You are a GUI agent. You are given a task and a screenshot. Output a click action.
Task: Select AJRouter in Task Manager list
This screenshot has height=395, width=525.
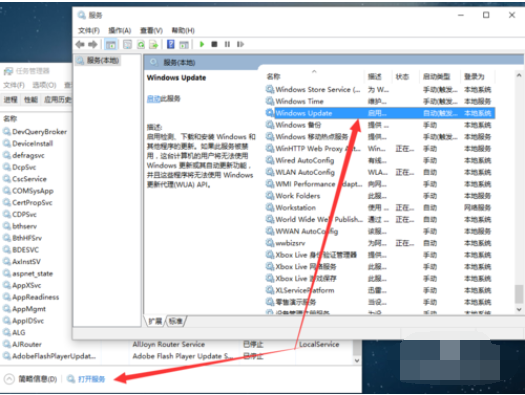(x=27, y=344)
